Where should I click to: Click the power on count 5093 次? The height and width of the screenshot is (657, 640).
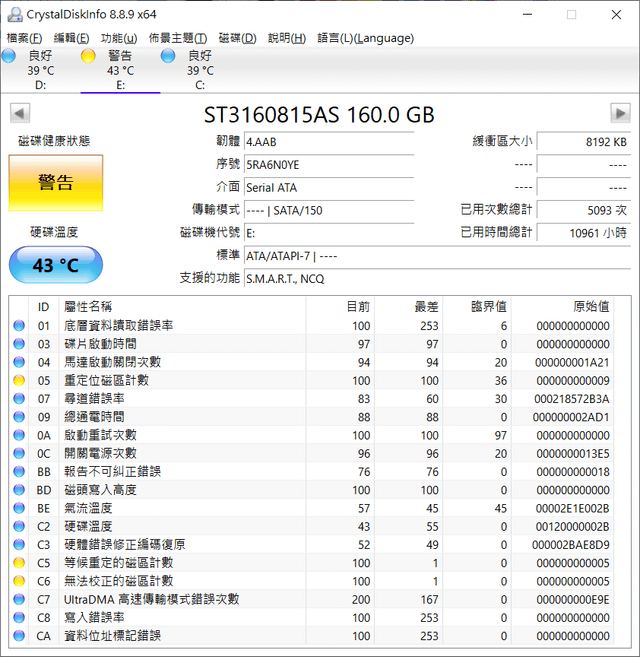[583, 210]
